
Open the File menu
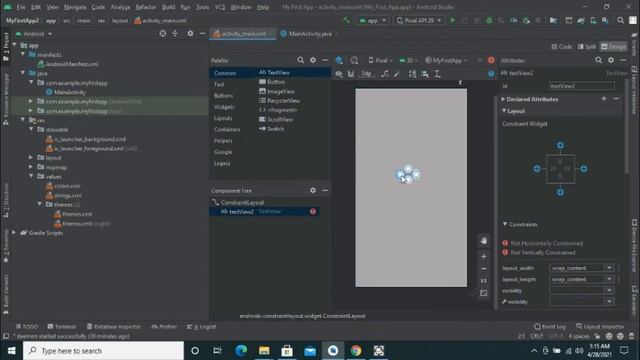(21, 7)
